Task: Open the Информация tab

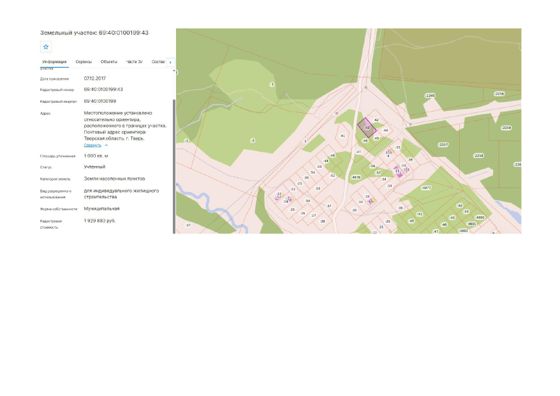Action: [x=54, y=62]
